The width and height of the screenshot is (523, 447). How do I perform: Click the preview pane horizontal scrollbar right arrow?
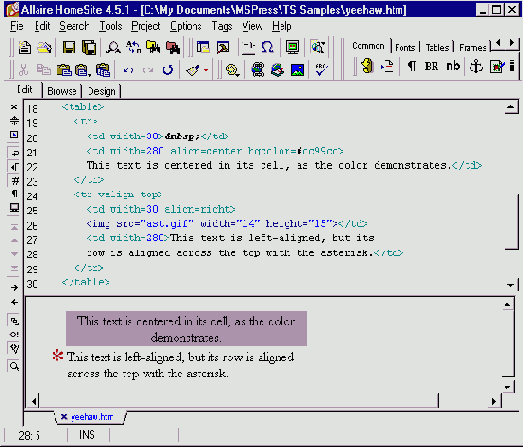(494, 401)
